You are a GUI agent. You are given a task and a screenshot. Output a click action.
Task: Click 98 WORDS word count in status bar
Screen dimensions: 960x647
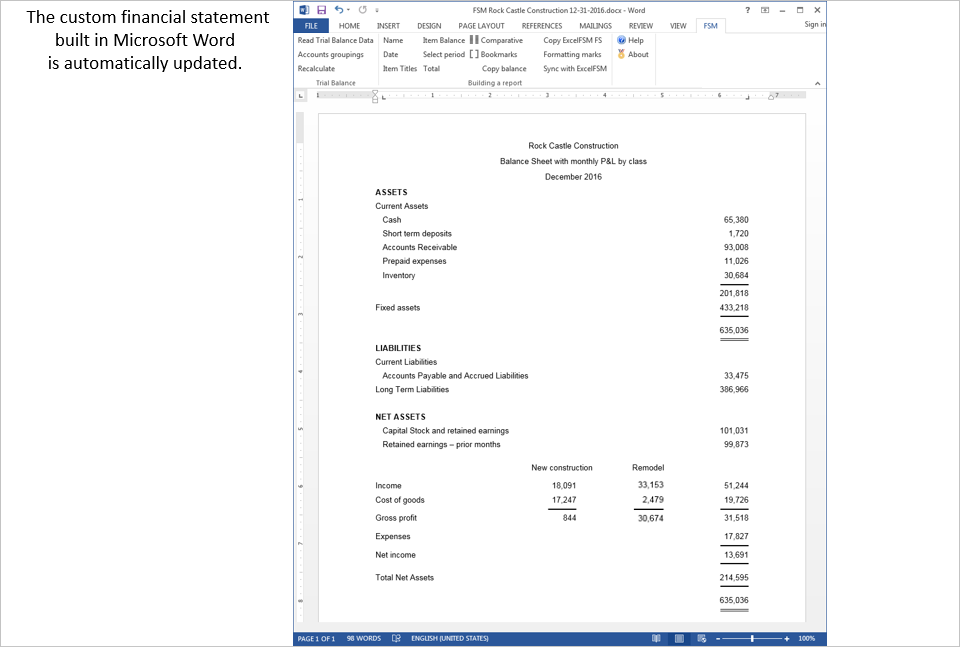point(364,638)
